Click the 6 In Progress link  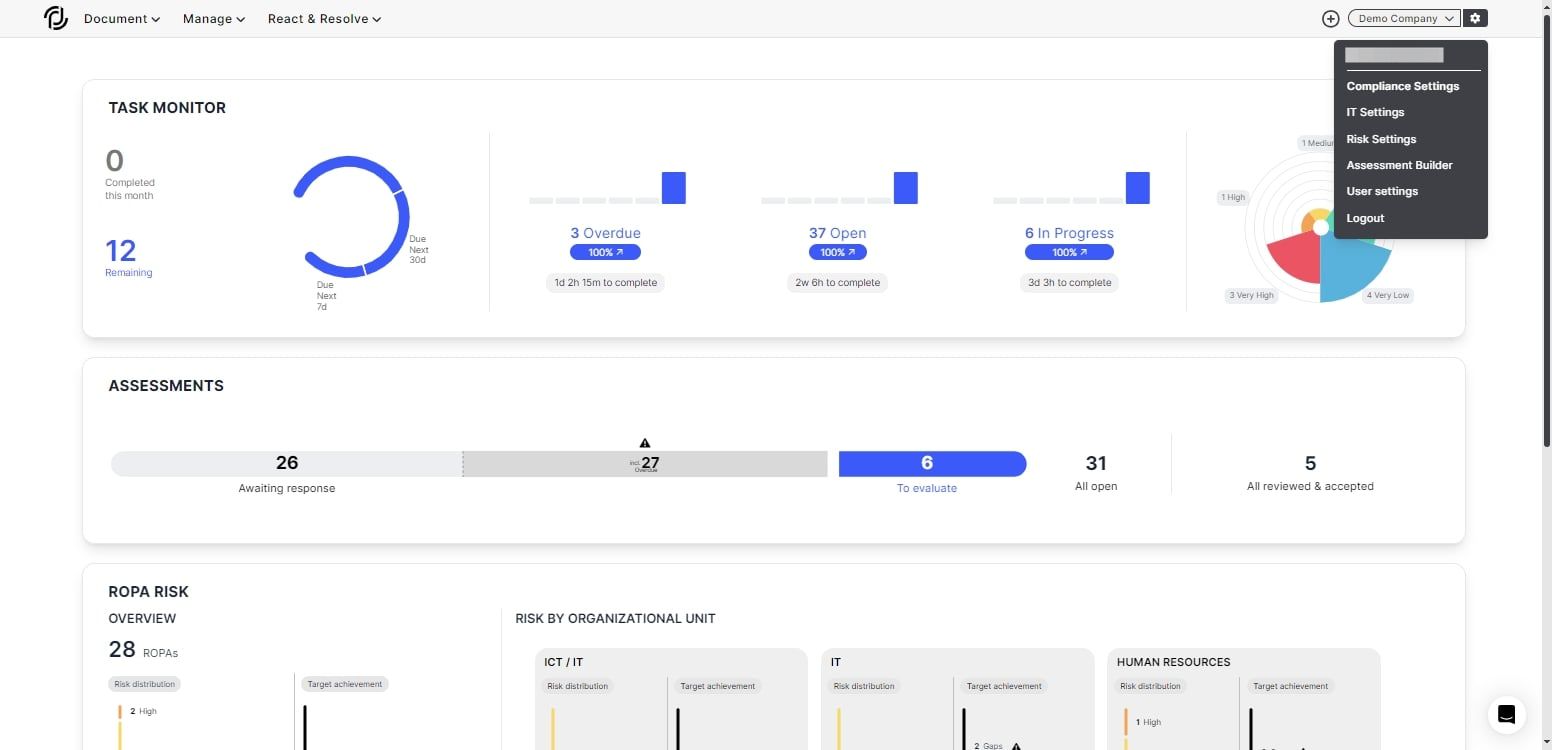click(1069, 233)
